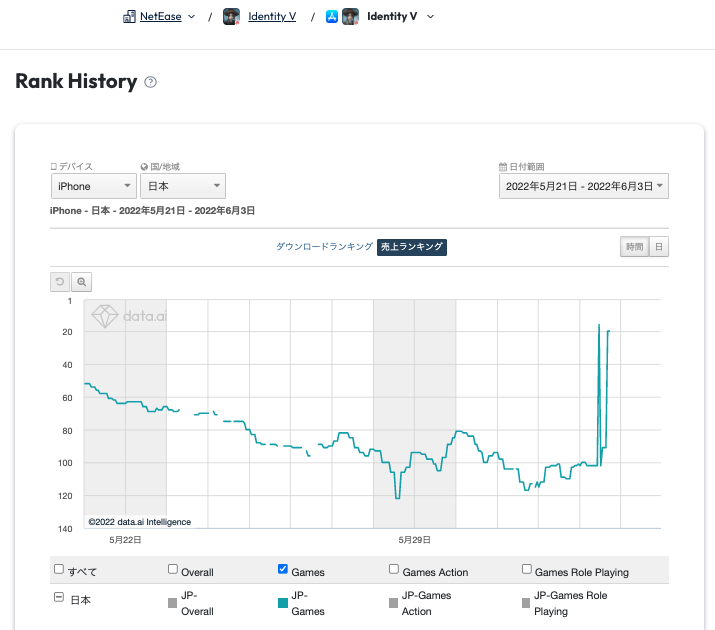Click the Identity V unified app thumbnail

pyautogui.click(x=231, y=16)
